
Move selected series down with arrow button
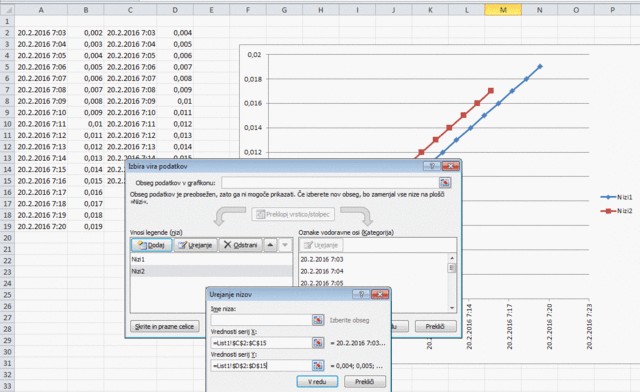[285, 245]
